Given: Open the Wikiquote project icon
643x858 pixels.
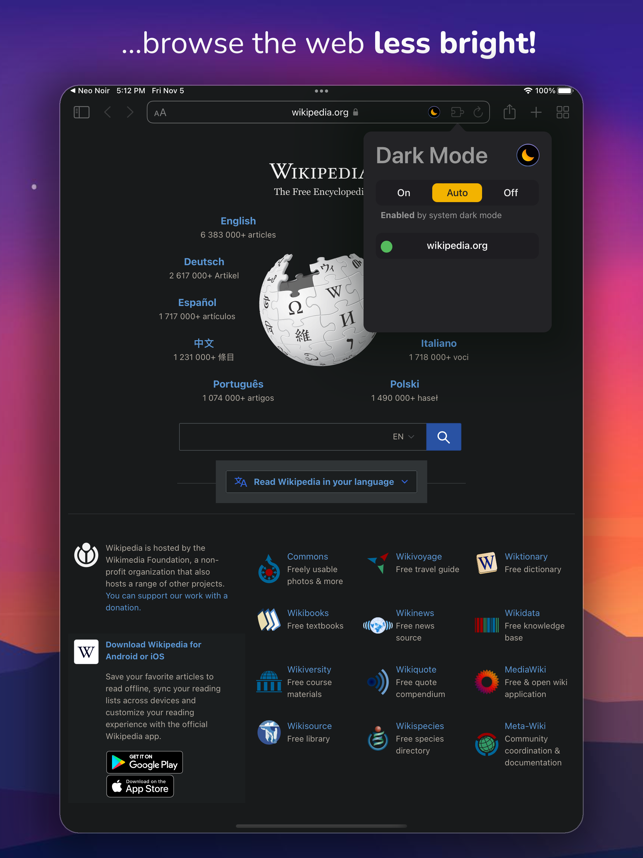Looking at the screenshot, I should 378,682.
